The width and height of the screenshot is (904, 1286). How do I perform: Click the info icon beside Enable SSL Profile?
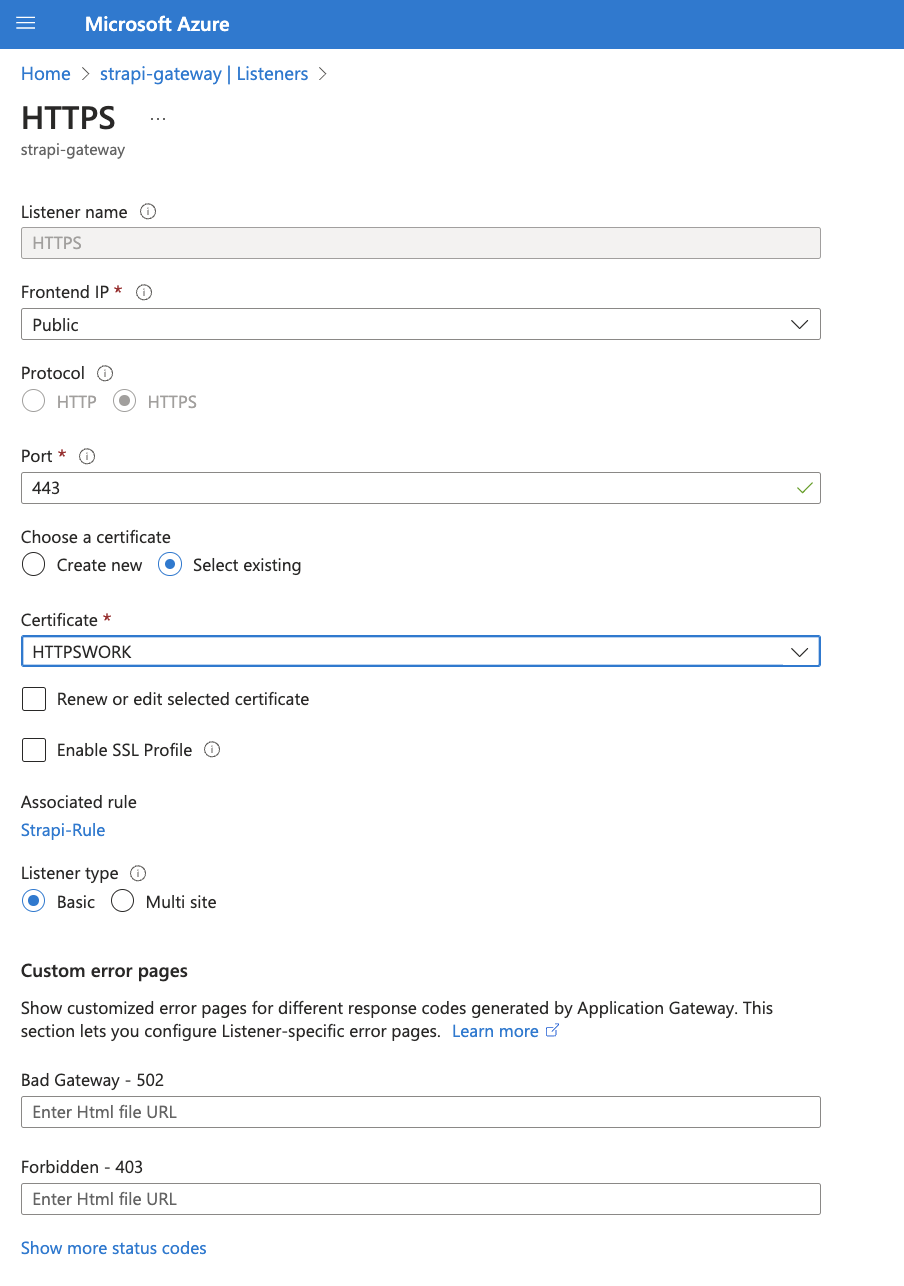click(x=211, y=749)
